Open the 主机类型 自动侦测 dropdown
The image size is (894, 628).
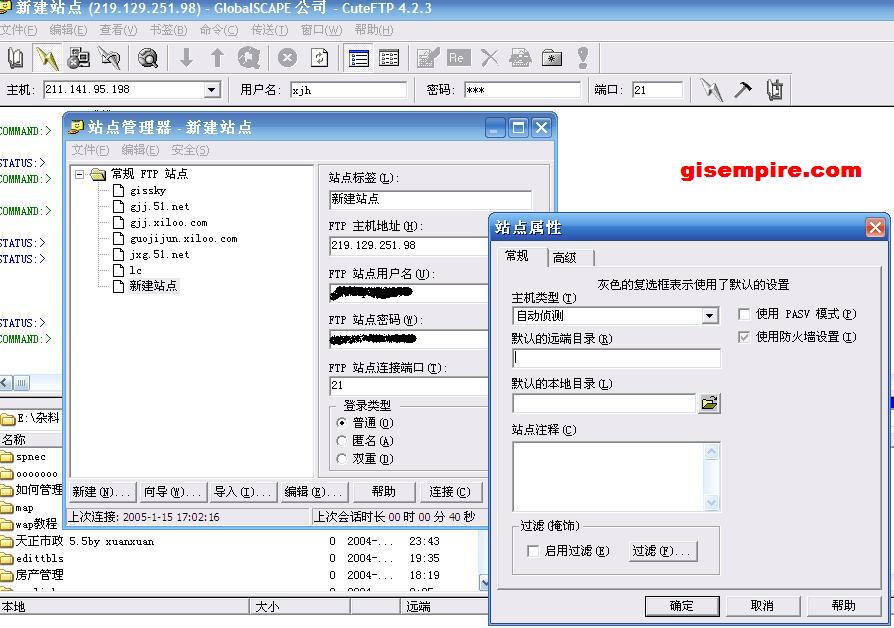(x=709, y=315)
